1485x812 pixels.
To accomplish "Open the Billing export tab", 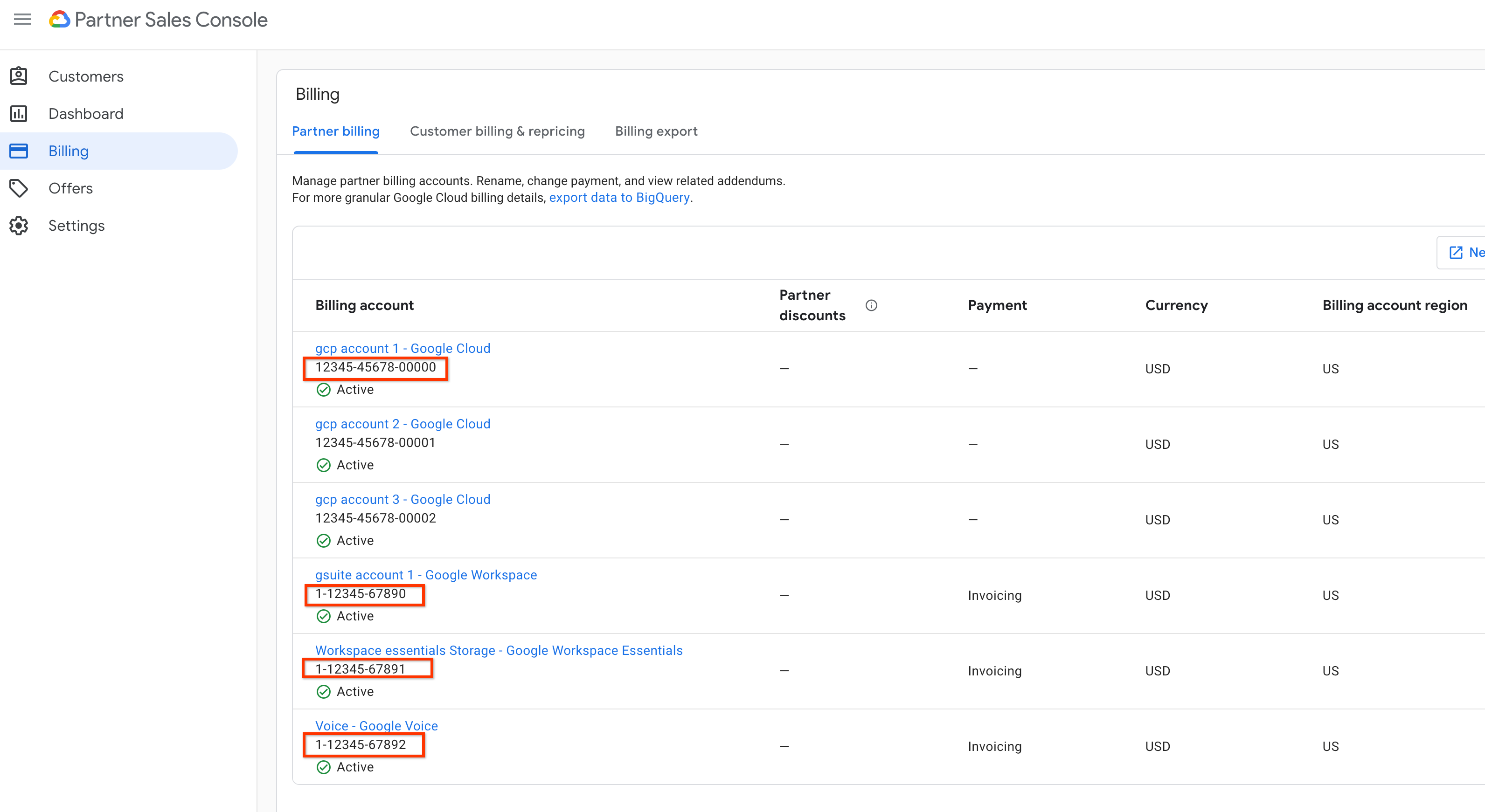I will 656,131.
